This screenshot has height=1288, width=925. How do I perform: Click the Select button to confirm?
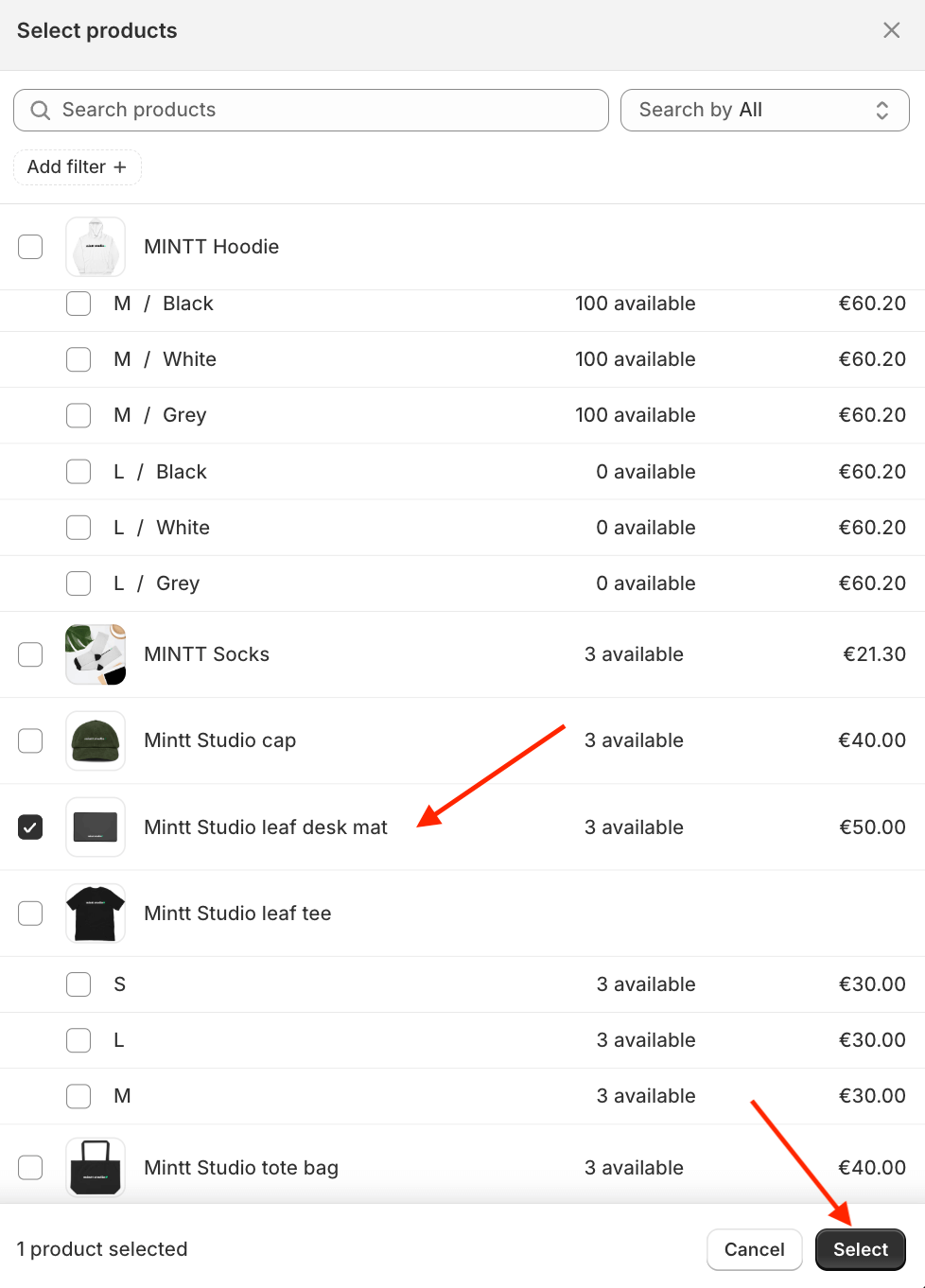point(860,1249)
